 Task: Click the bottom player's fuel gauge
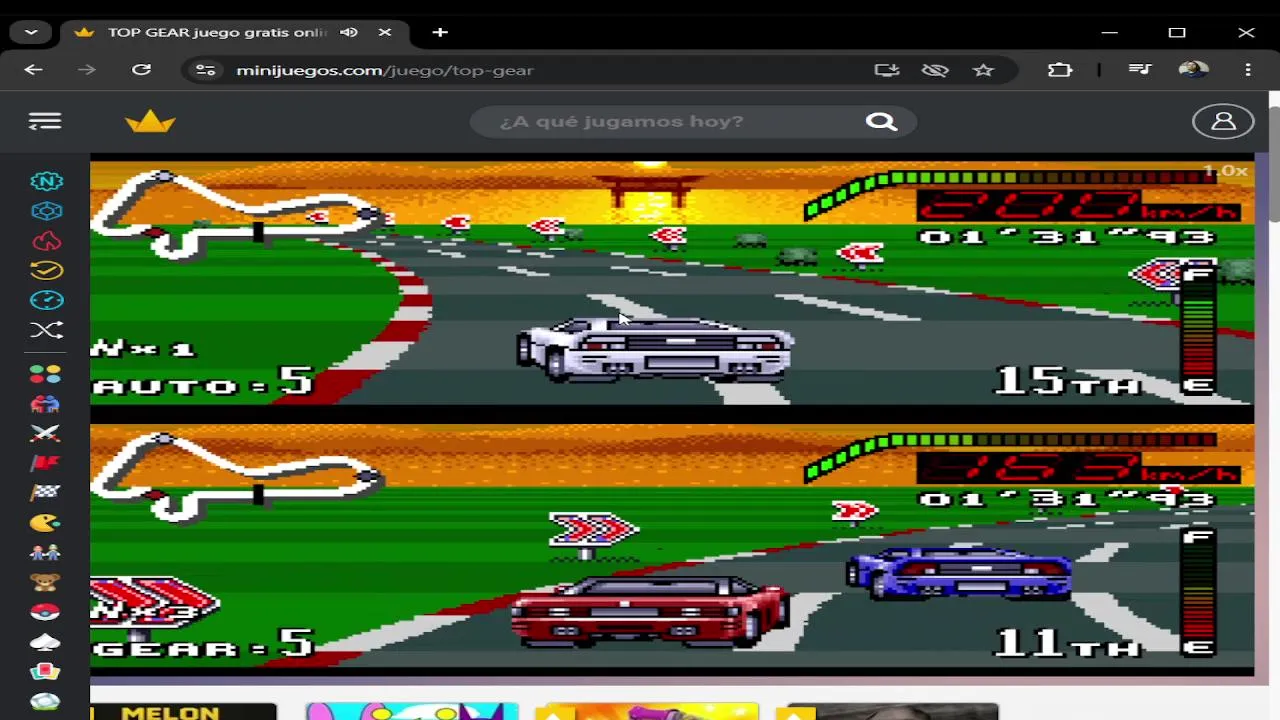point(1198,592)
